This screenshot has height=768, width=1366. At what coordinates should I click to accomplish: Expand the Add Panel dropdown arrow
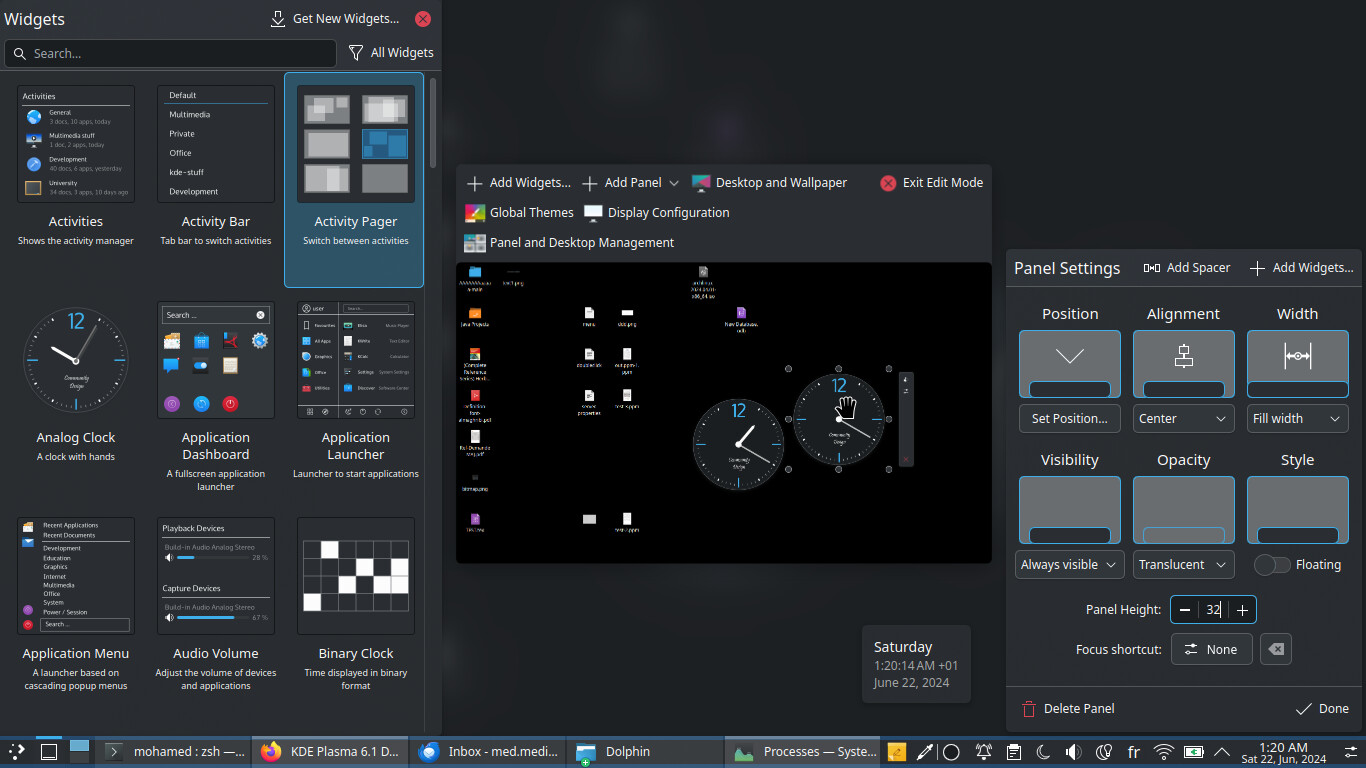point(673,183)
